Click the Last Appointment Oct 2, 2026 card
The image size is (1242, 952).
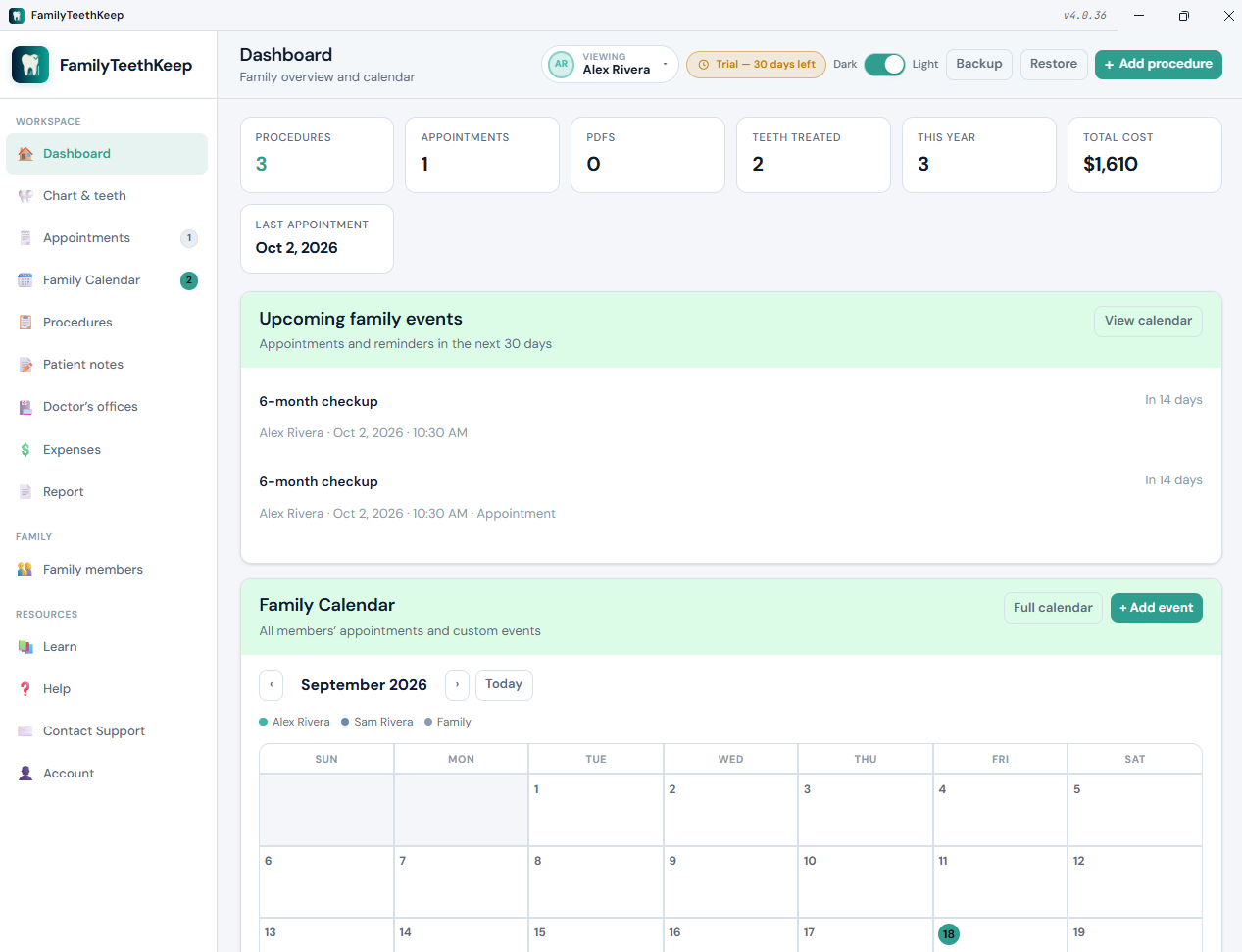coord(318,238)
